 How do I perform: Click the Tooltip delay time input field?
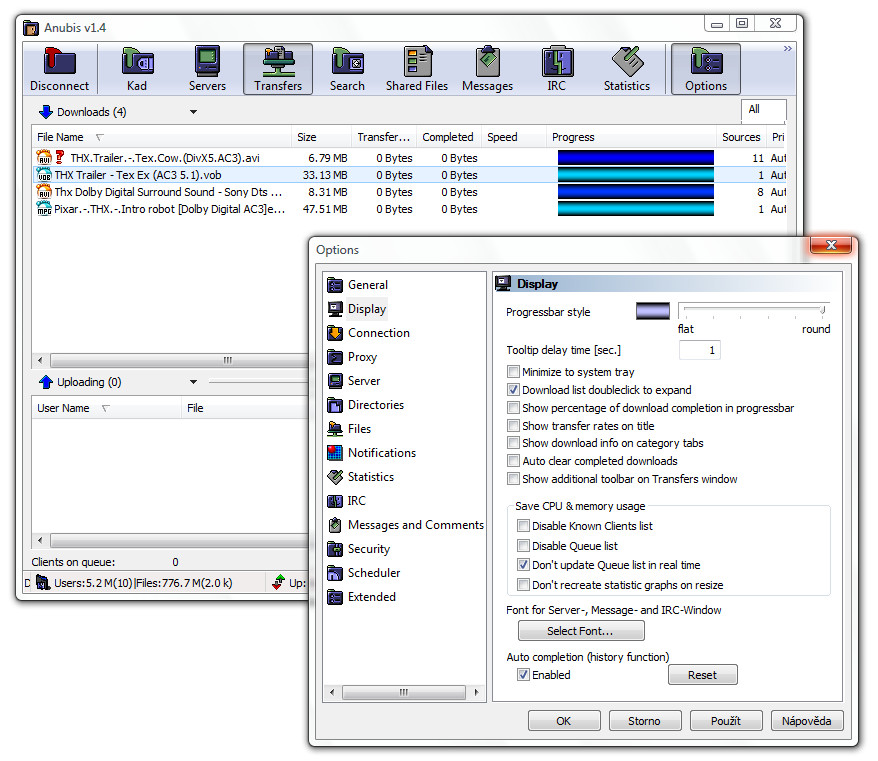tap(699, 351)
